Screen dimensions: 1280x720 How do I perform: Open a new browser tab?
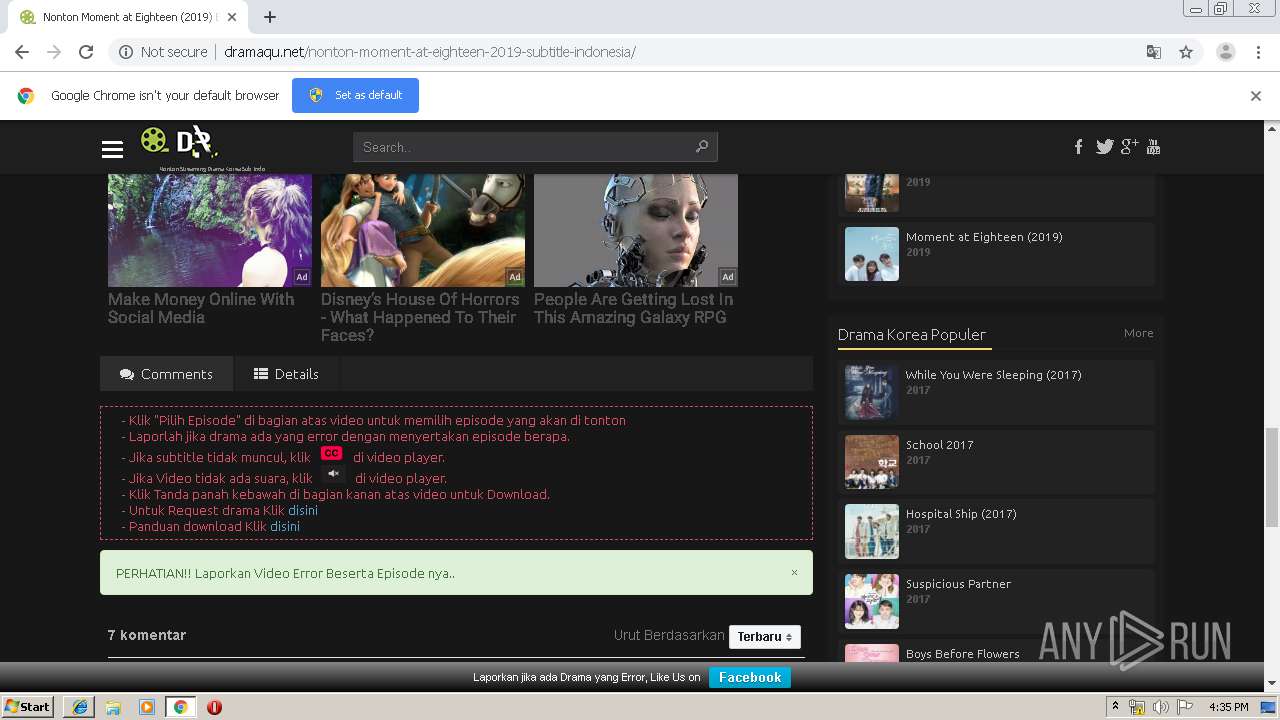[269, 17]
